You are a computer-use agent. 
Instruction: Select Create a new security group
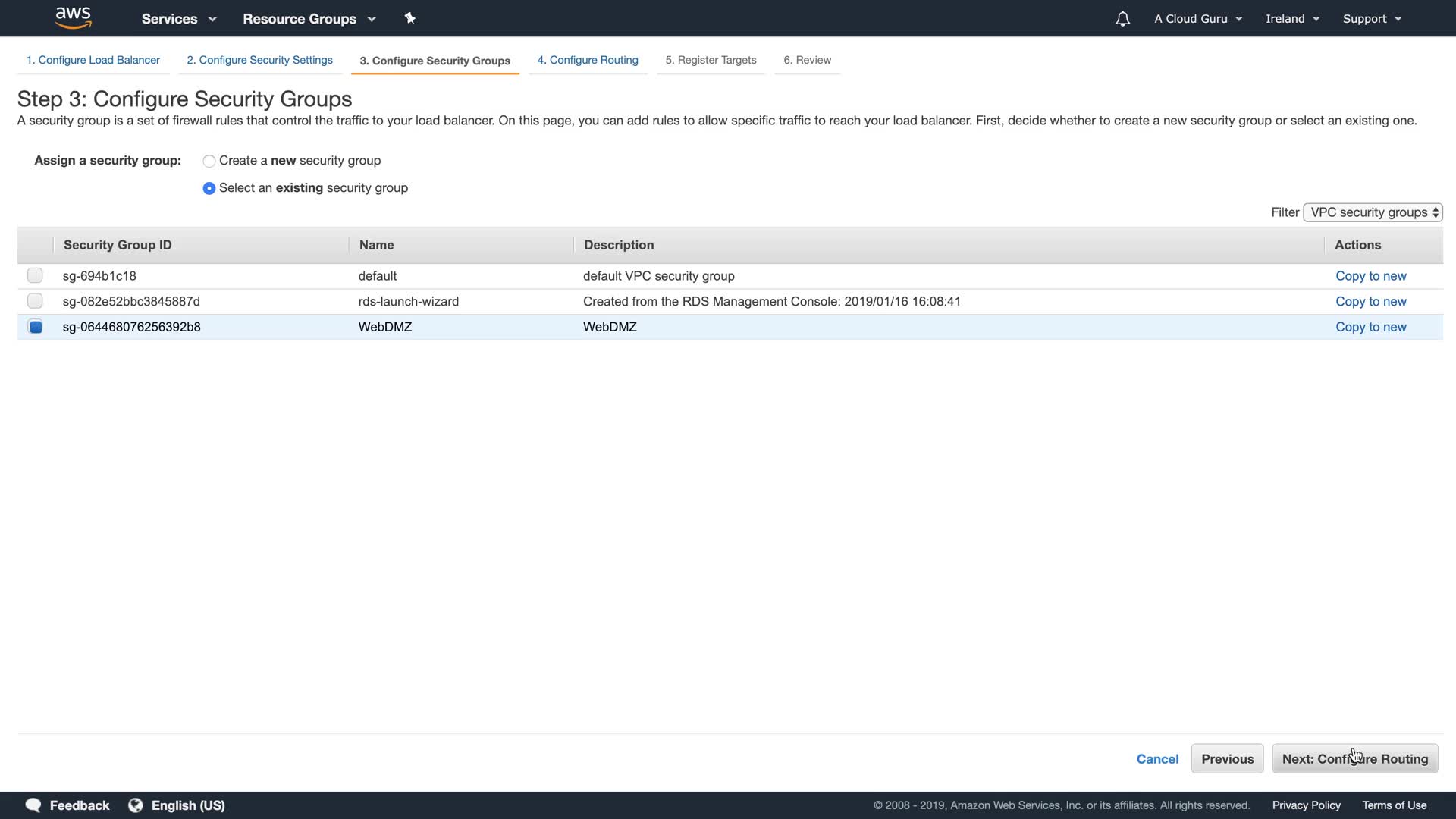click(x=209, y=161)
